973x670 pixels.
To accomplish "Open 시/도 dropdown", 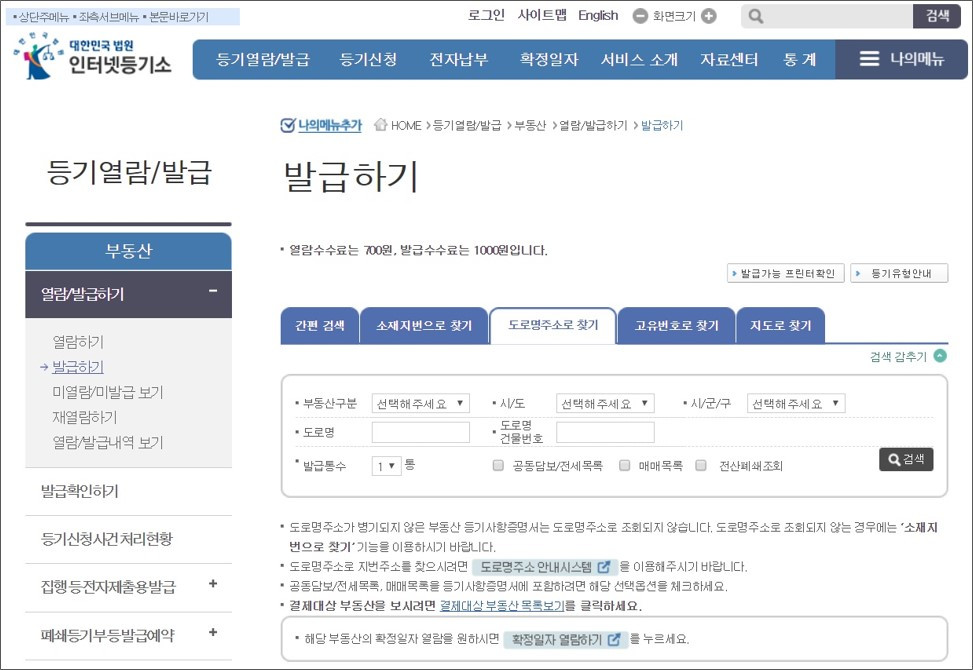I will pyautogui.click(x=605, y=403).
